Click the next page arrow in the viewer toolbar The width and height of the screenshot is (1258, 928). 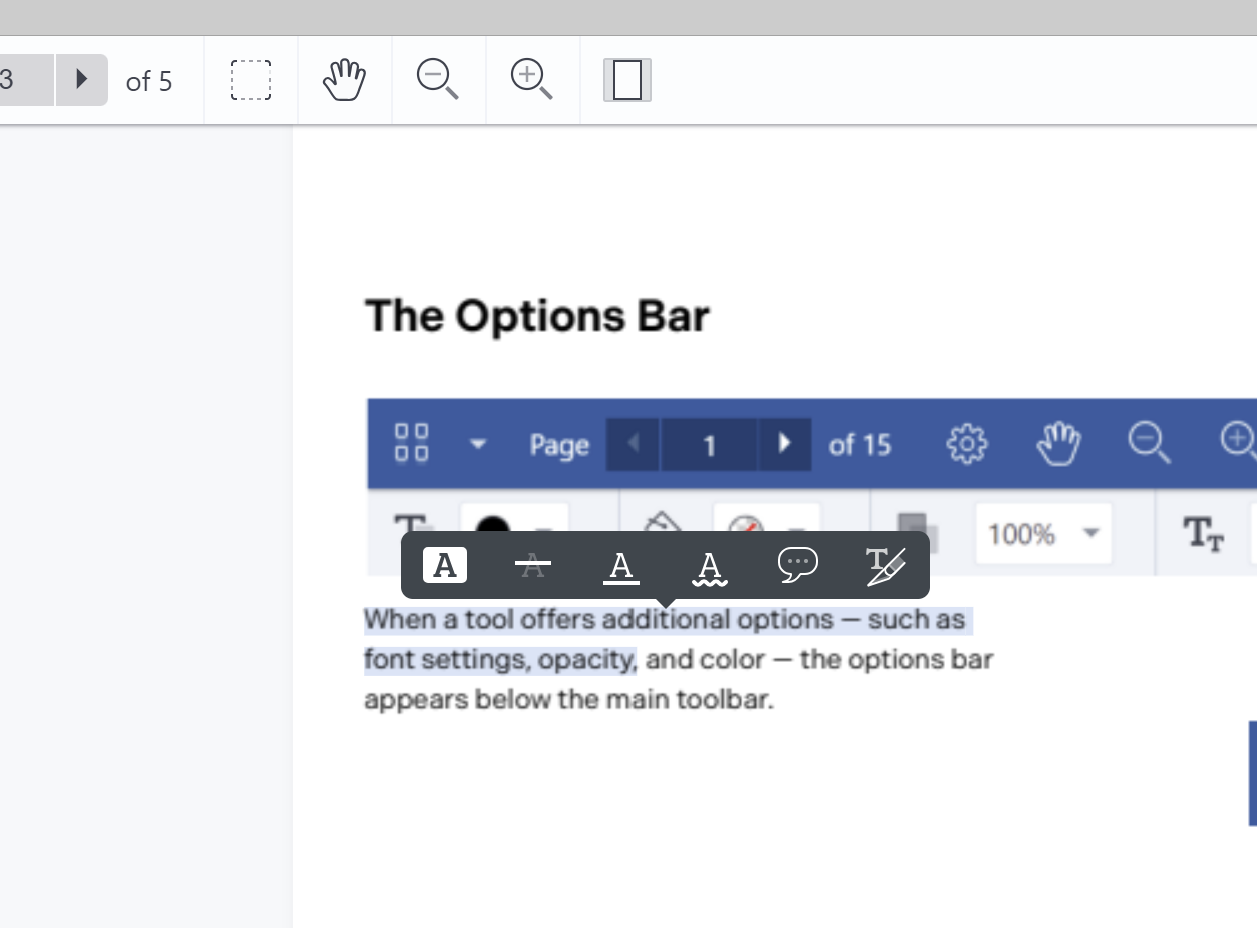point(81,80)
